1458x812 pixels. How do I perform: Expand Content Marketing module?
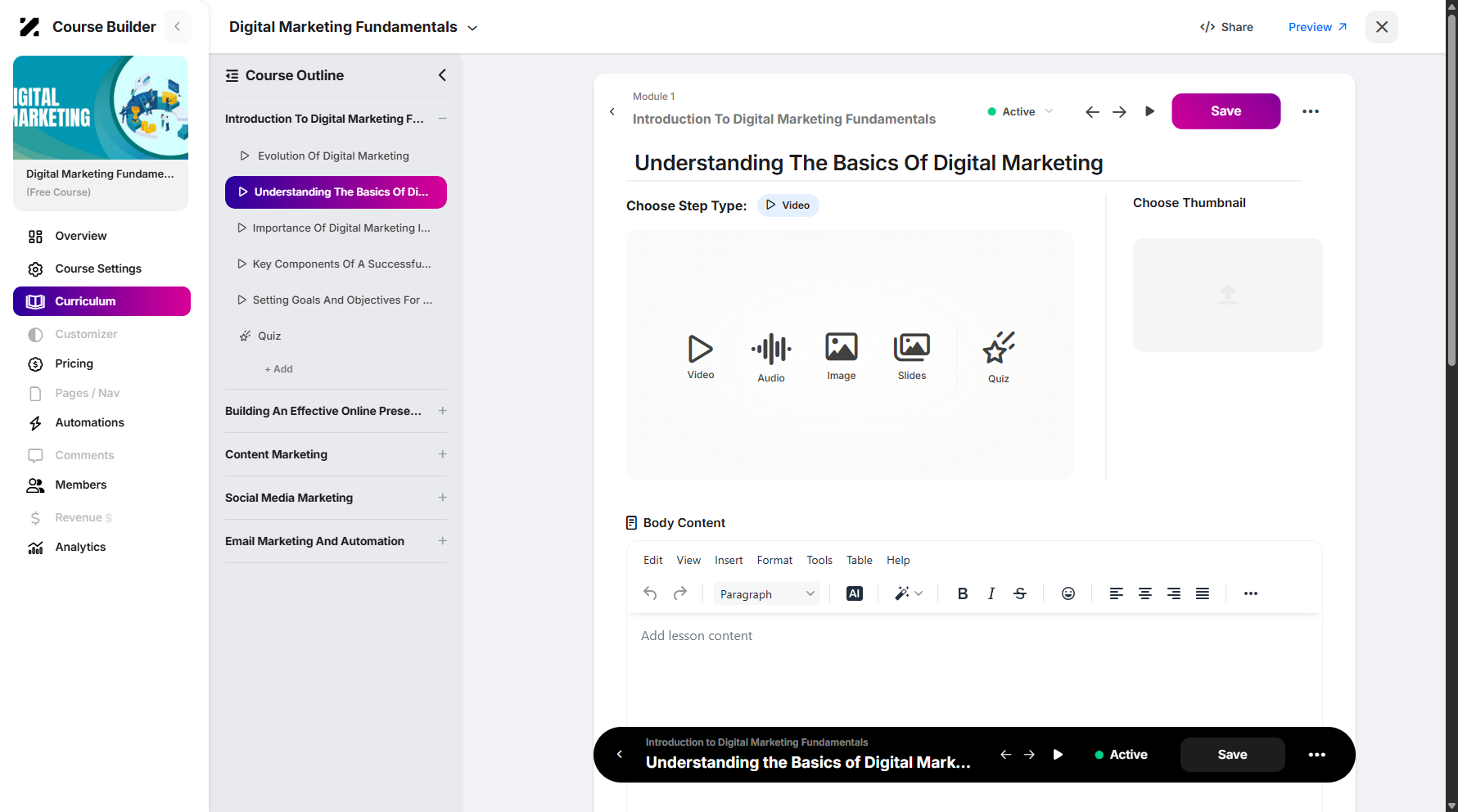(442, 454)
